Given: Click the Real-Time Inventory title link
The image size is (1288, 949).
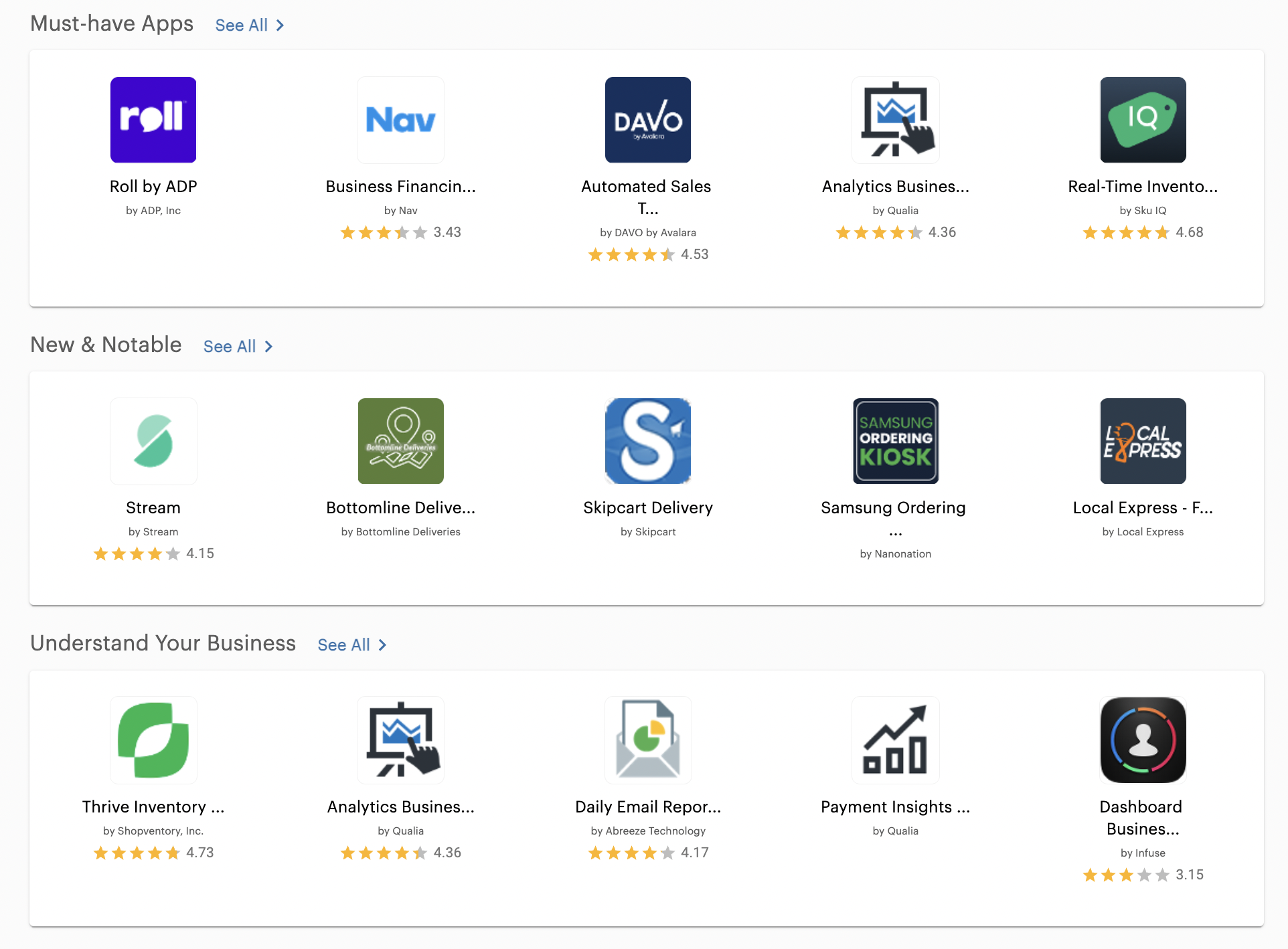Looking at the screenshot, I should coord(1143,187).
